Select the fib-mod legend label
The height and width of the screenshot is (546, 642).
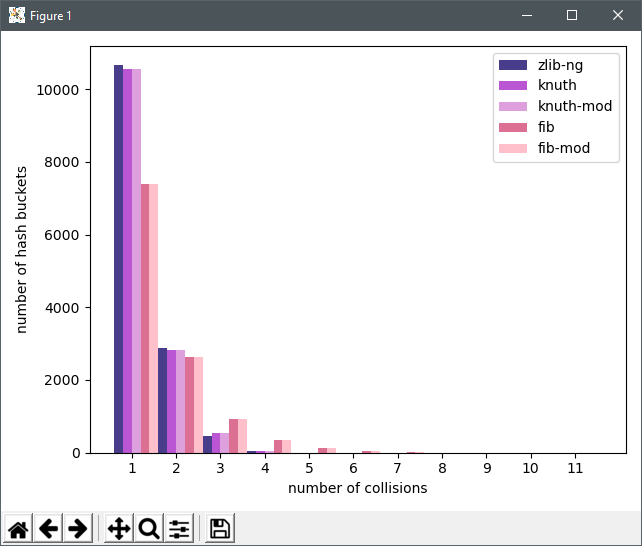pos(564,148)
